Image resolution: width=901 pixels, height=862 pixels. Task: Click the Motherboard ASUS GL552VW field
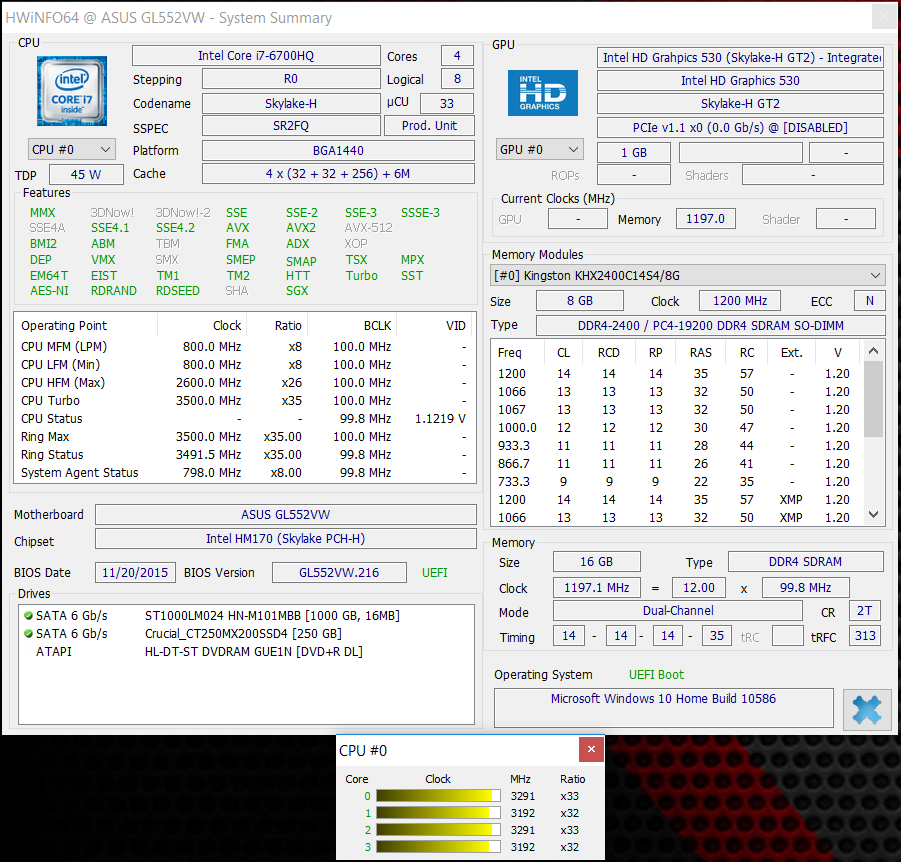(x=286, y=514)
